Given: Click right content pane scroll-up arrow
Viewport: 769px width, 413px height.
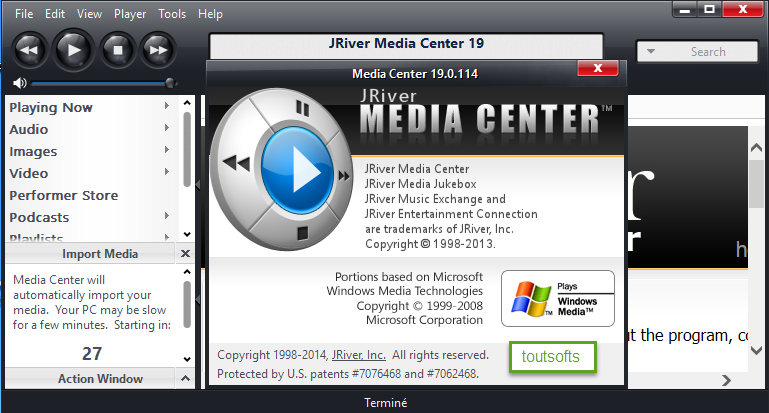Looking at the screenshot, I should 756,147.
